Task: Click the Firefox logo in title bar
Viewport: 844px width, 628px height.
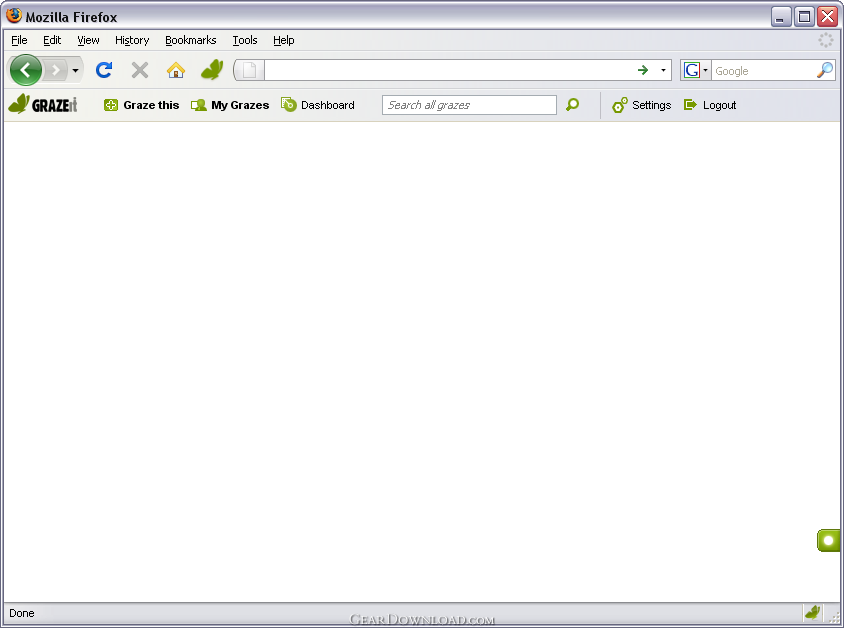Action: pos(14,16)
